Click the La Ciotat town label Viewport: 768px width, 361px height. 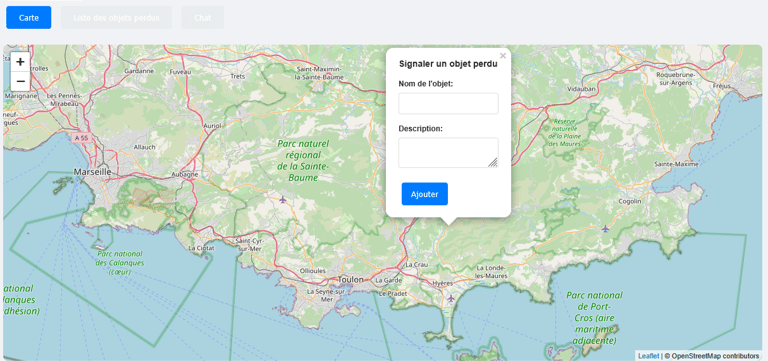[x=201, y=248]
